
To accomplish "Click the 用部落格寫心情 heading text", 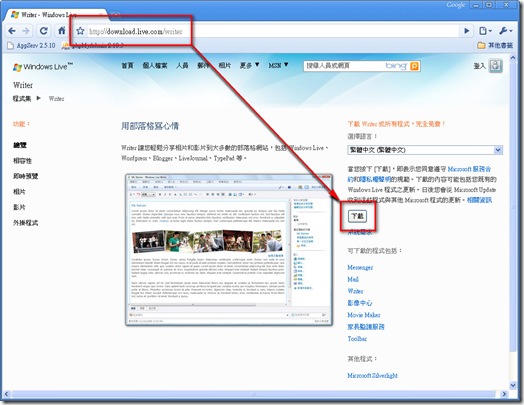I will (150, 126).
